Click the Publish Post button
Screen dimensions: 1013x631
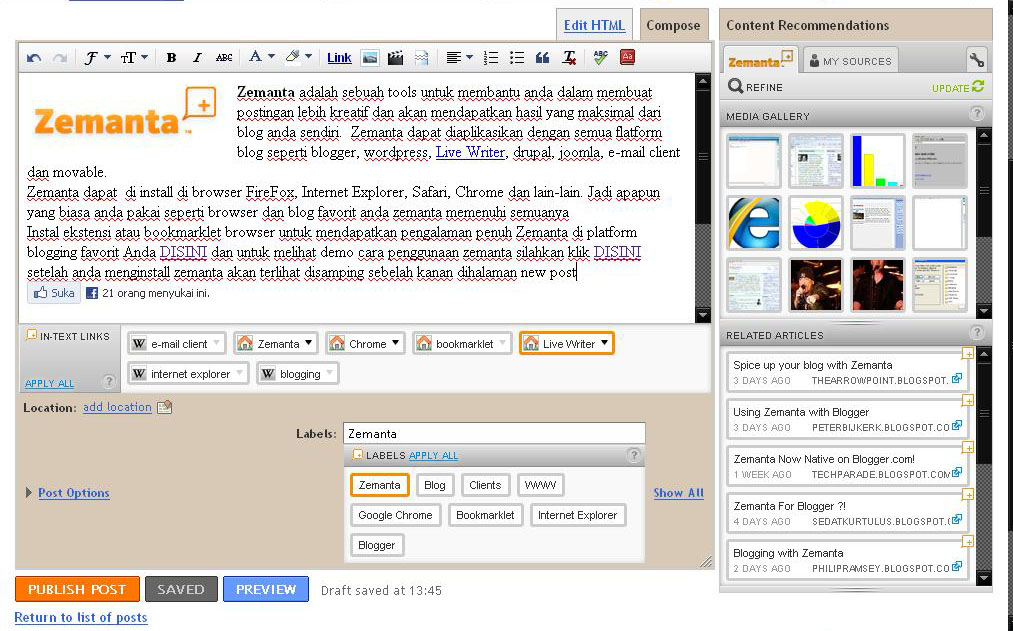pos(77,589)
